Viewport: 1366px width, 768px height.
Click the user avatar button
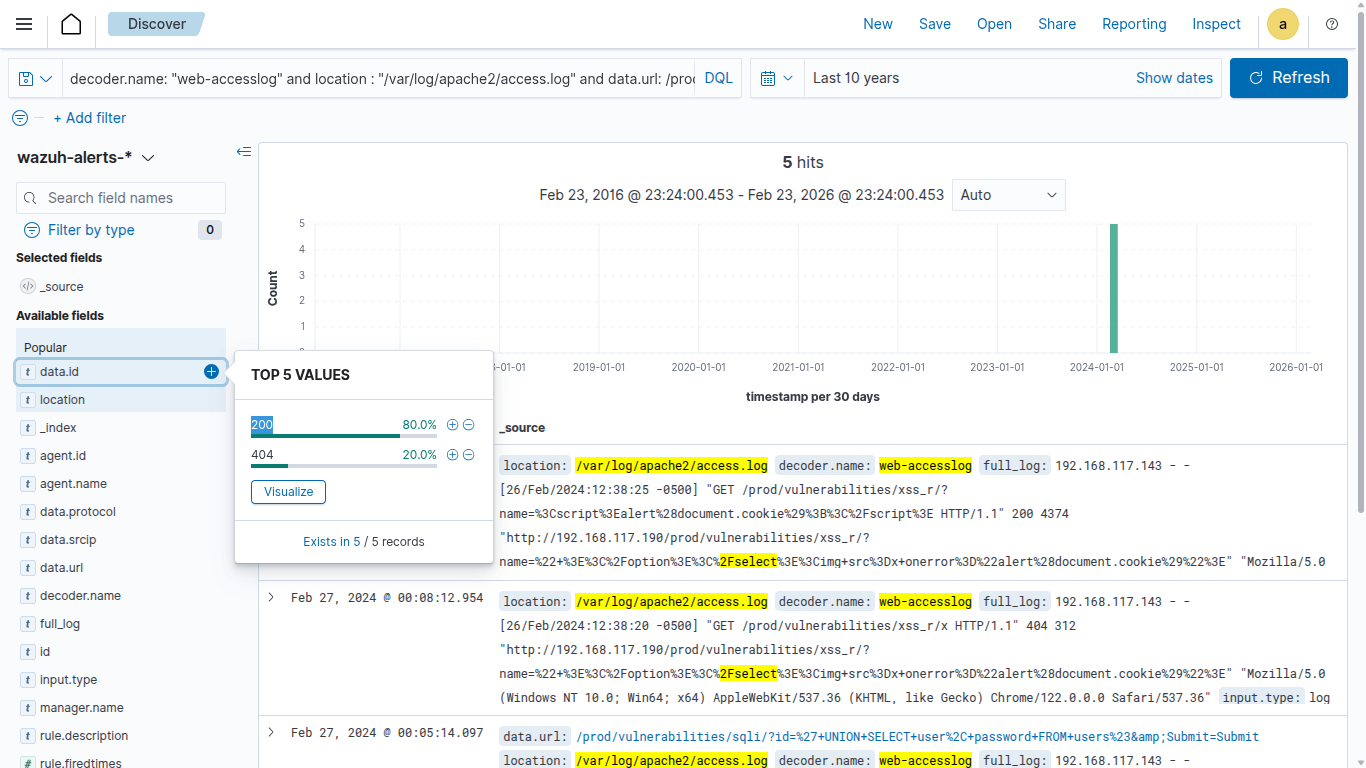pyautogui.click(x=1283, y=24)
